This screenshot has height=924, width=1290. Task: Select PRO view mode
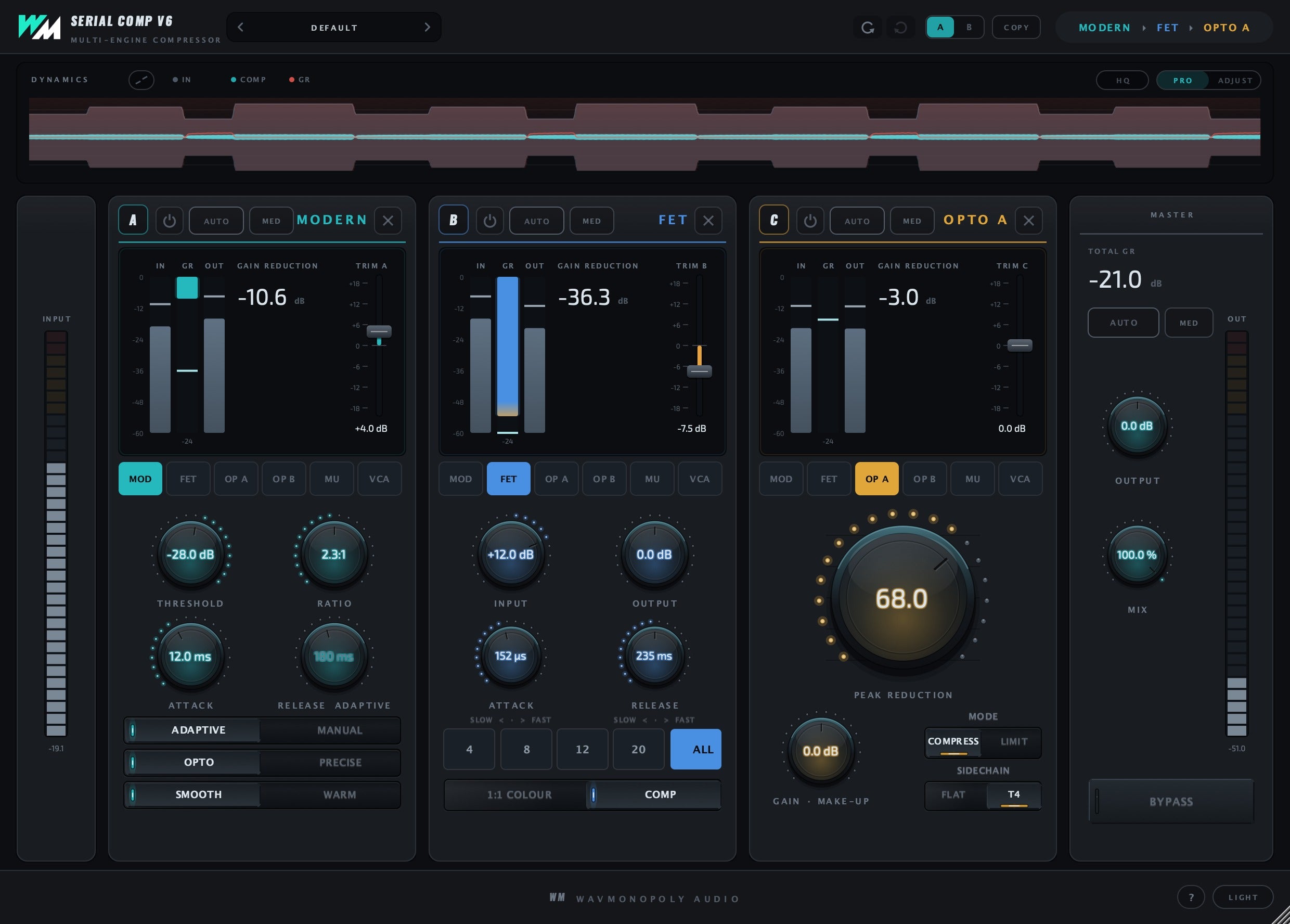point(1182,80)
